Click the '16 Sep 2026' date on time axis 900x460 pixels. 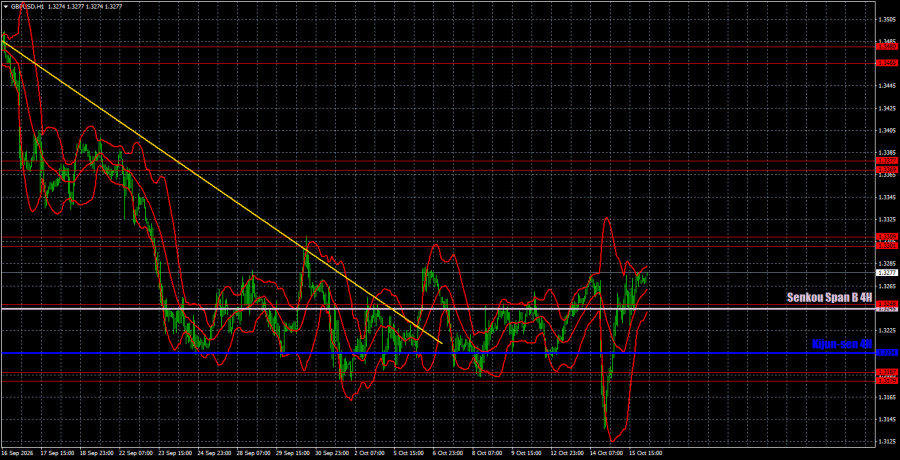pyautogui.click(x=17, y=453)
